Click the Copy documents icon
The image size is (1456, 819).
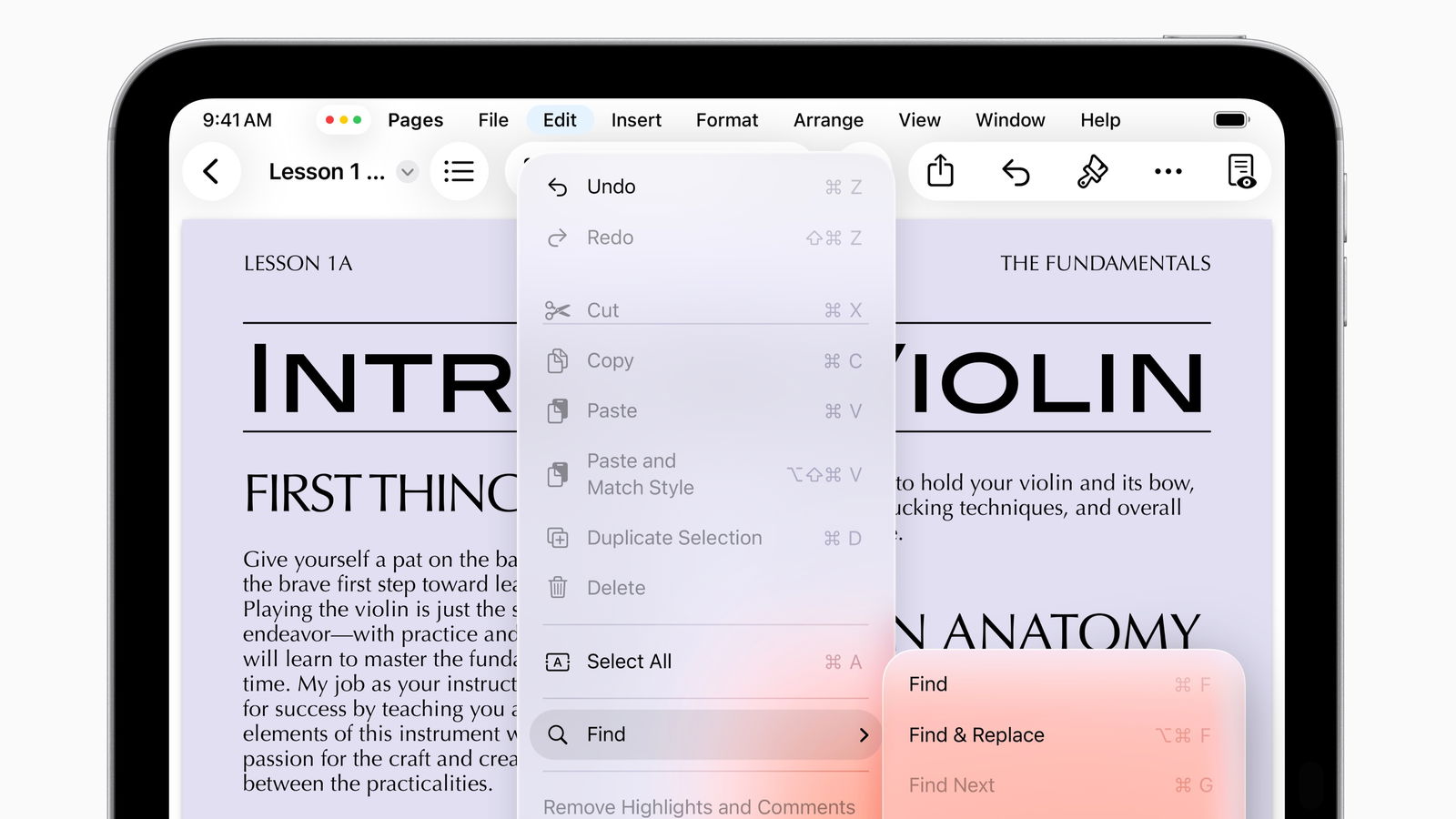click(557, 361)
